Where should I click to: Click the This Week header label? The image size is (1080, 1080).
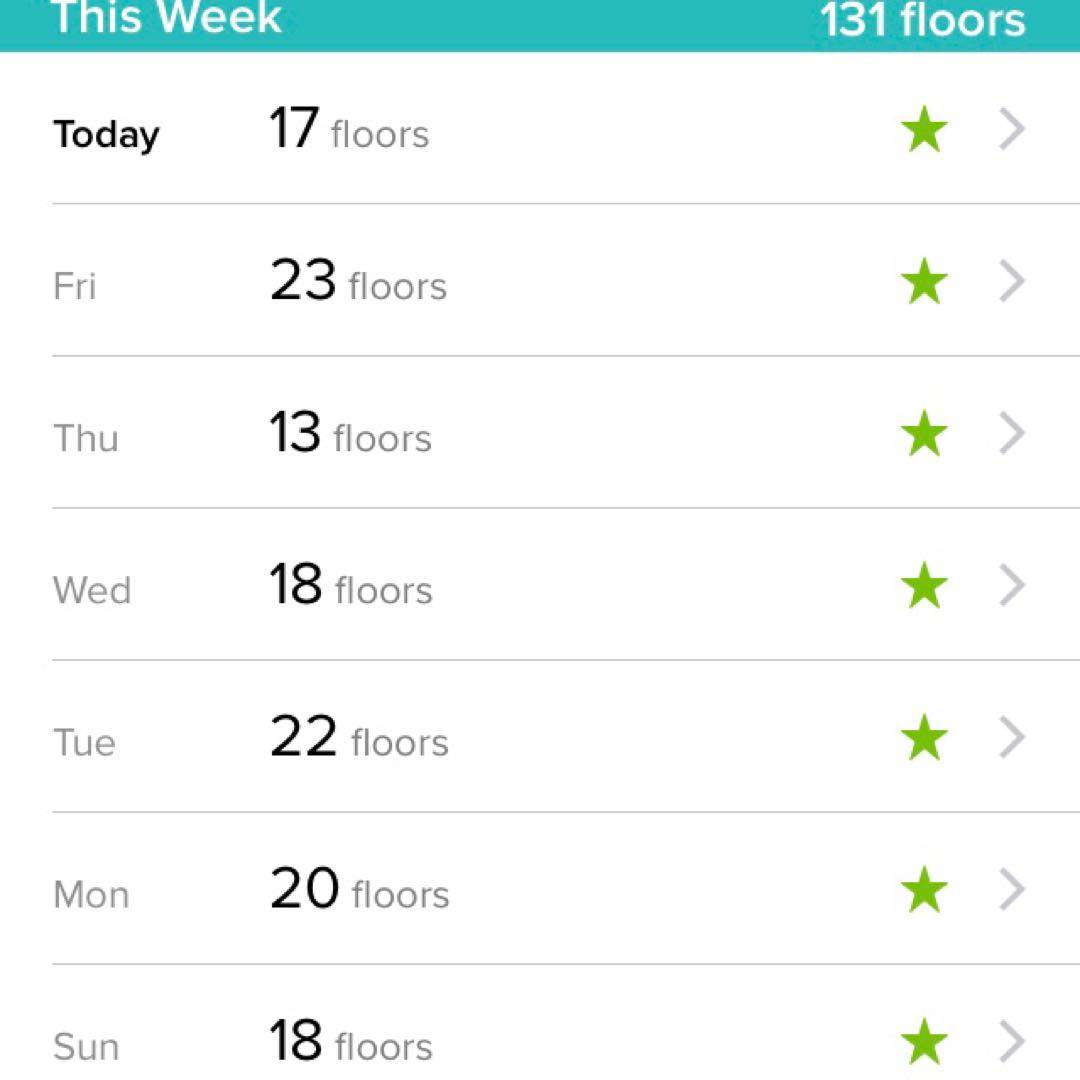[166, 18]
